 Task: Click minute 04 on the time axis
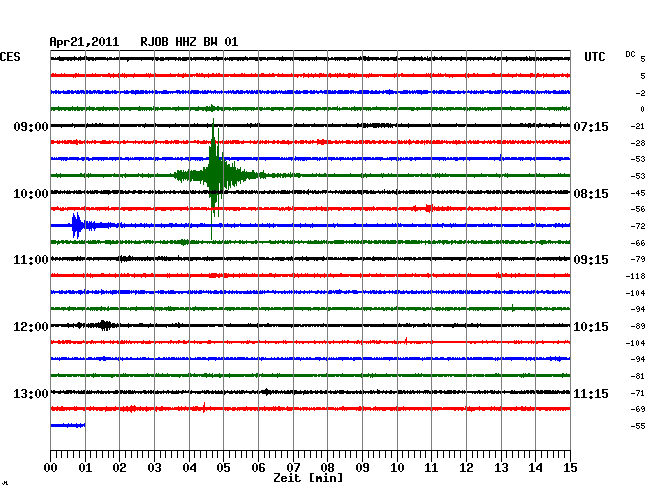189,467
